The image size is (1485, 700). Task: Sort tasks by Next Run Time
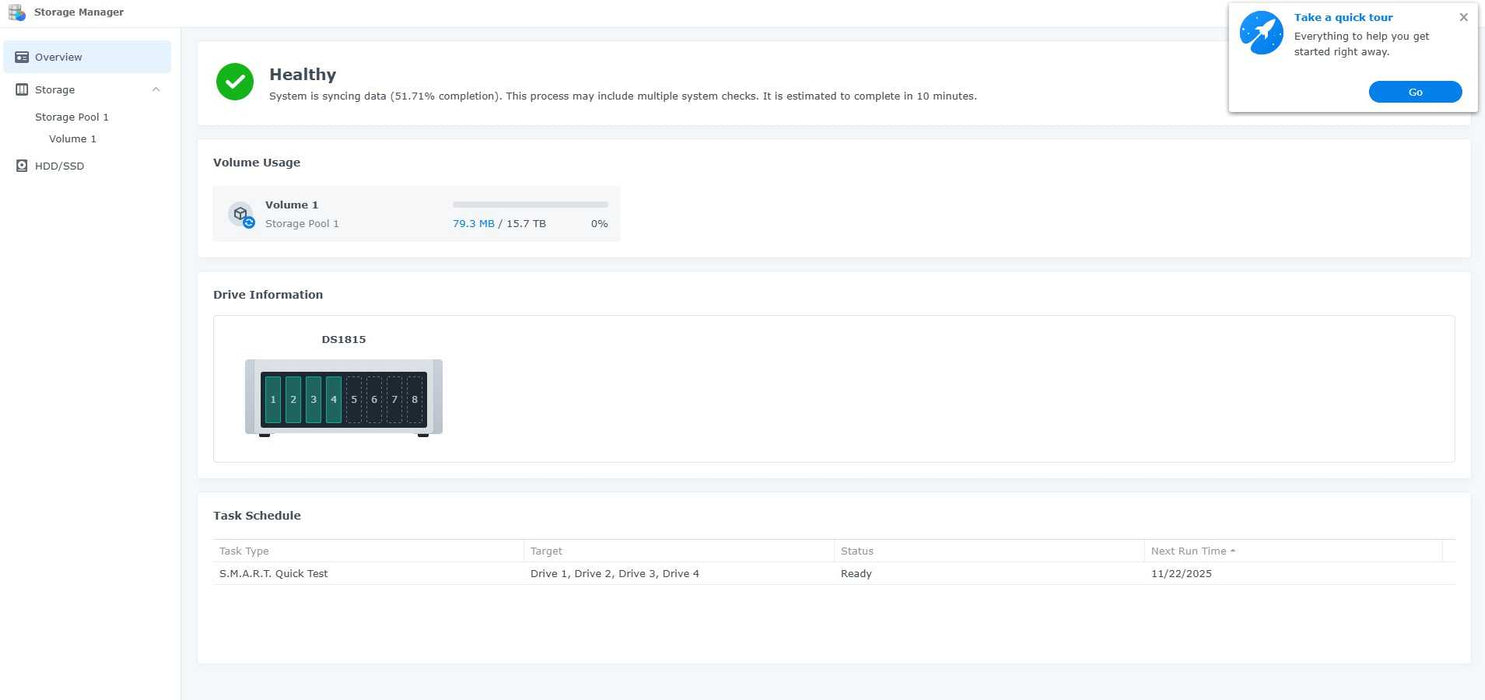coord(1190,551)
